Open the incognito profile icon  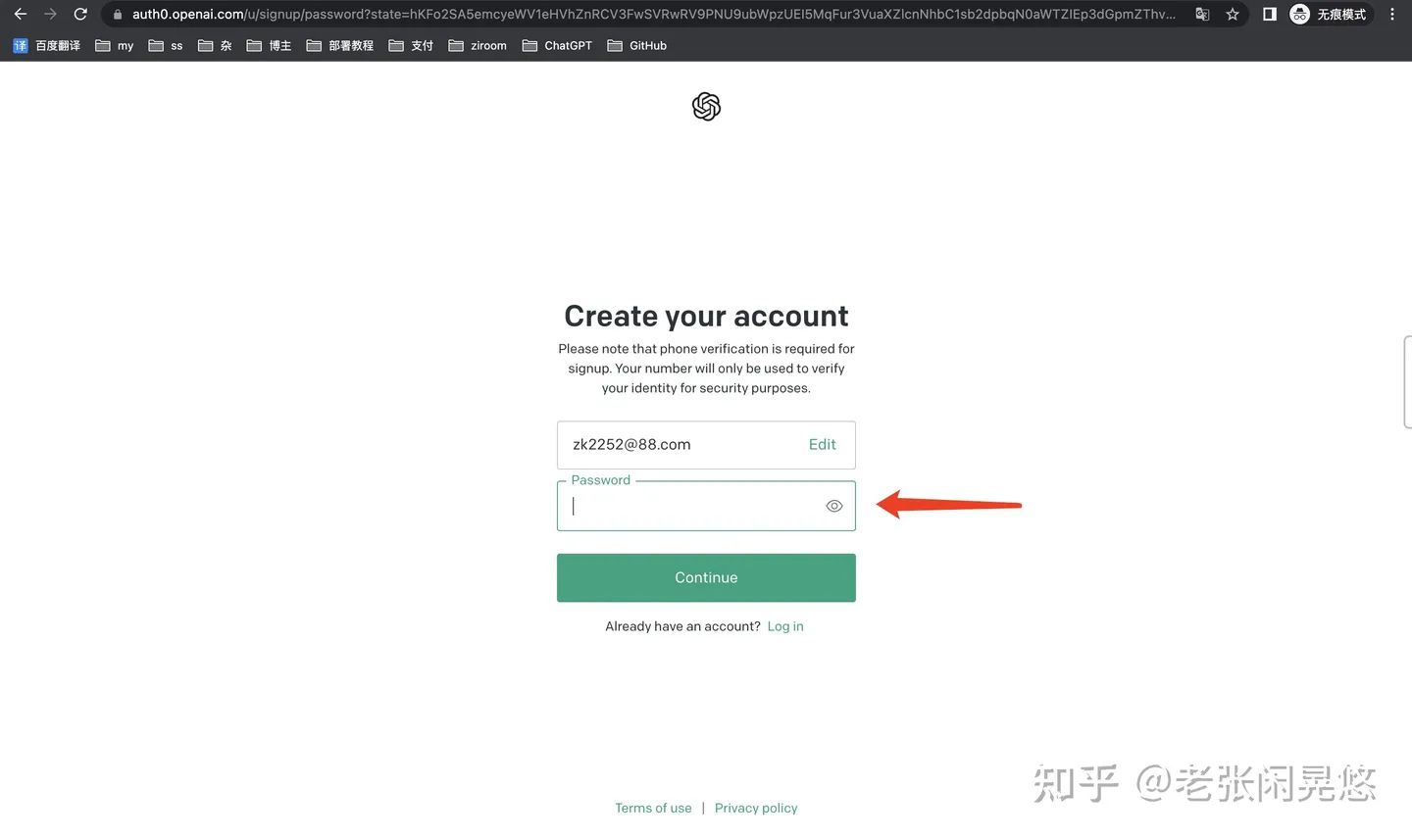tap(1328, 14)
